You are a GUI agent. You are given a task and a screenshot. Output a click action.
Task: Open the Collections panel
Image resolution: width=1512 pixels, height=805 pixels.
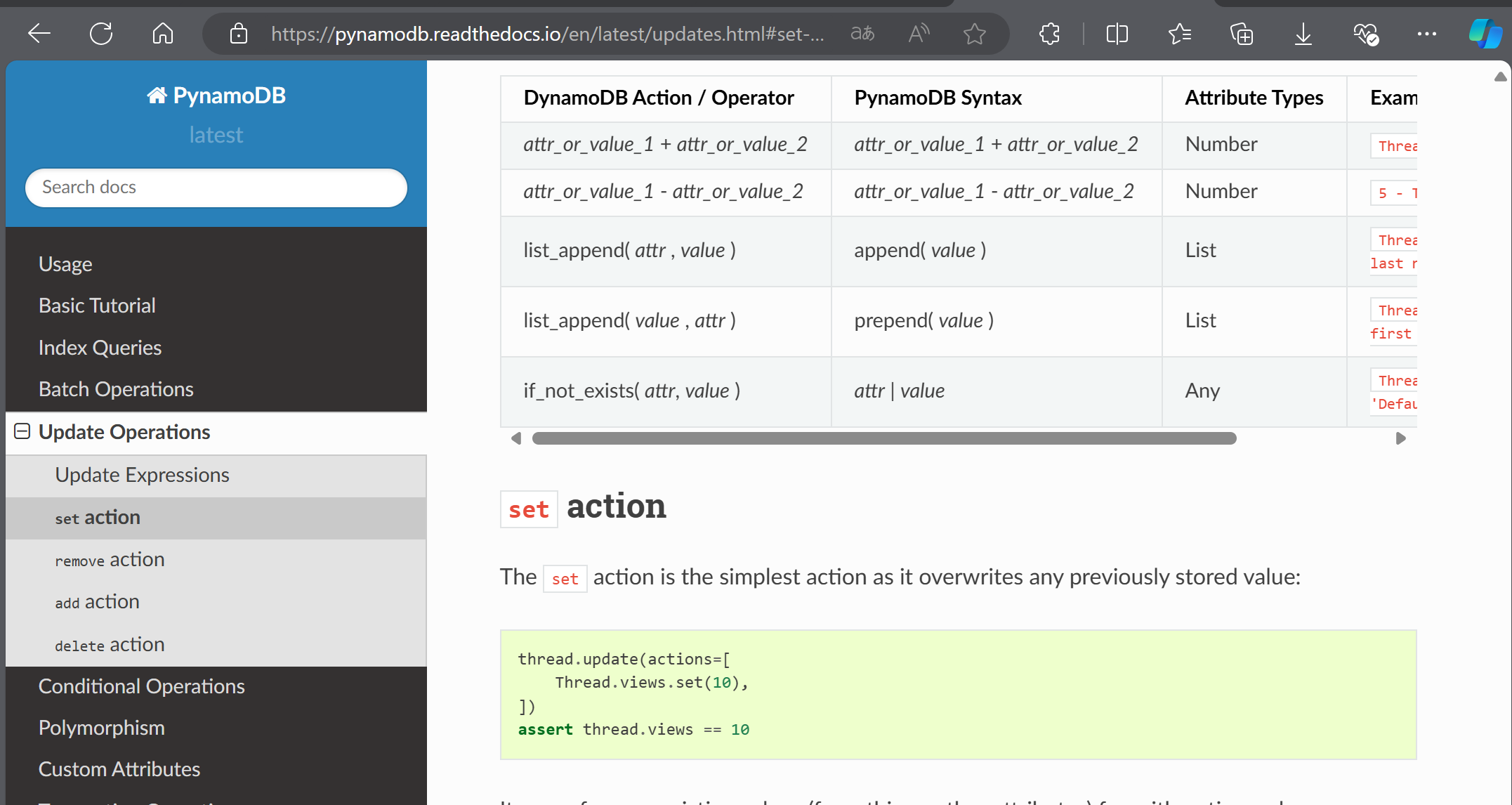(1242, 34)
